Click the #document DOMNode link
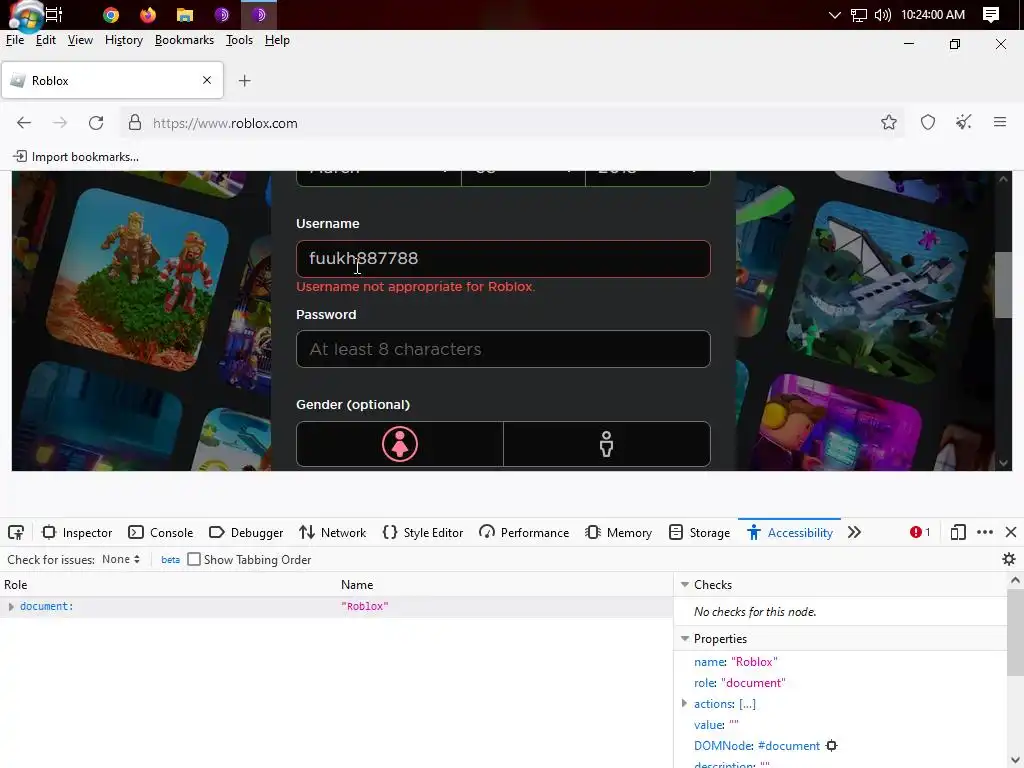This screenshot has height=768, width=1024. pos(788,746)
